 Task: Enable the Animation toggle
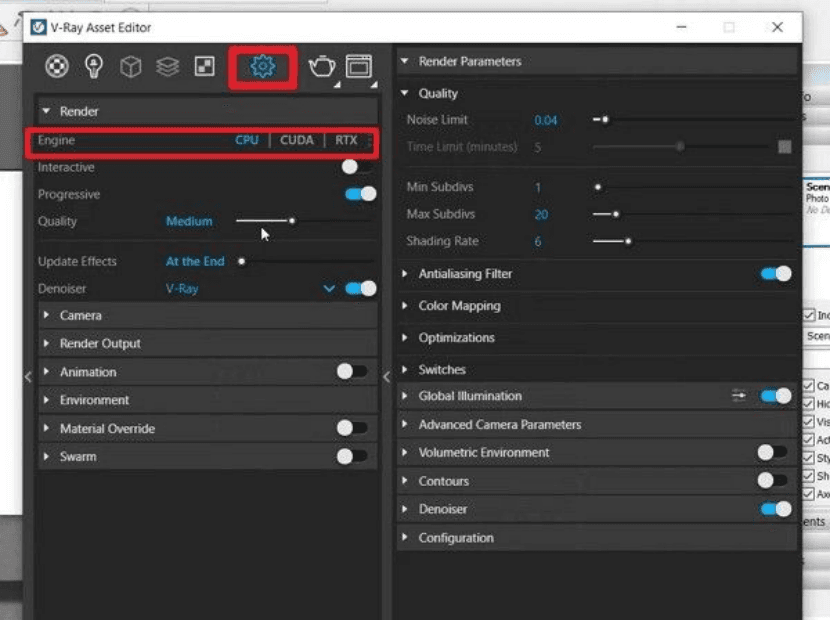pyautogui.click(x=353, y=371)
